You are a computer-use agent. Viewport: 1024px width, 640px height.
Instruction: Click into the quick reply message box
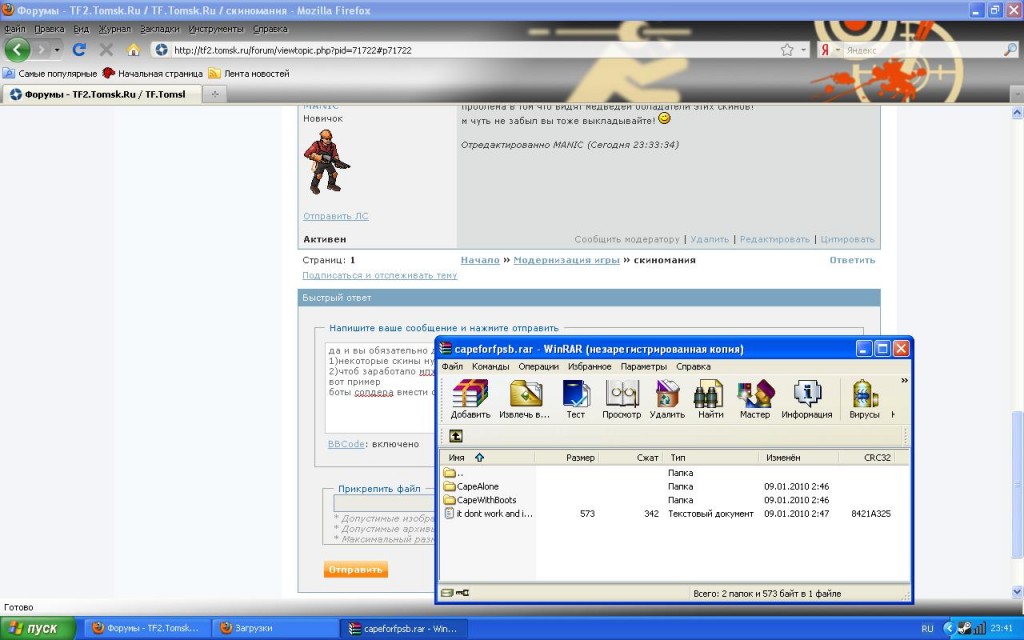coord(380,387)
